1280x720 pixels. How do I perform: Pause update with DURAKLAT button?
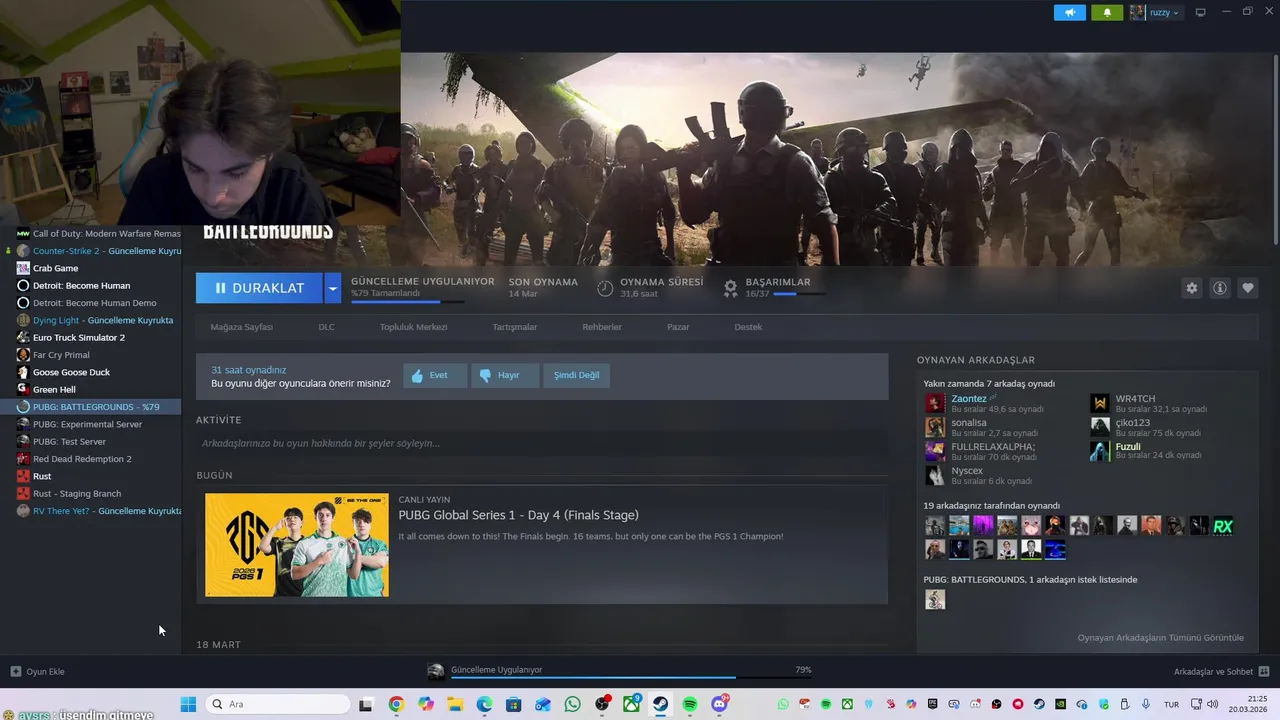click(x=259, y=288)
